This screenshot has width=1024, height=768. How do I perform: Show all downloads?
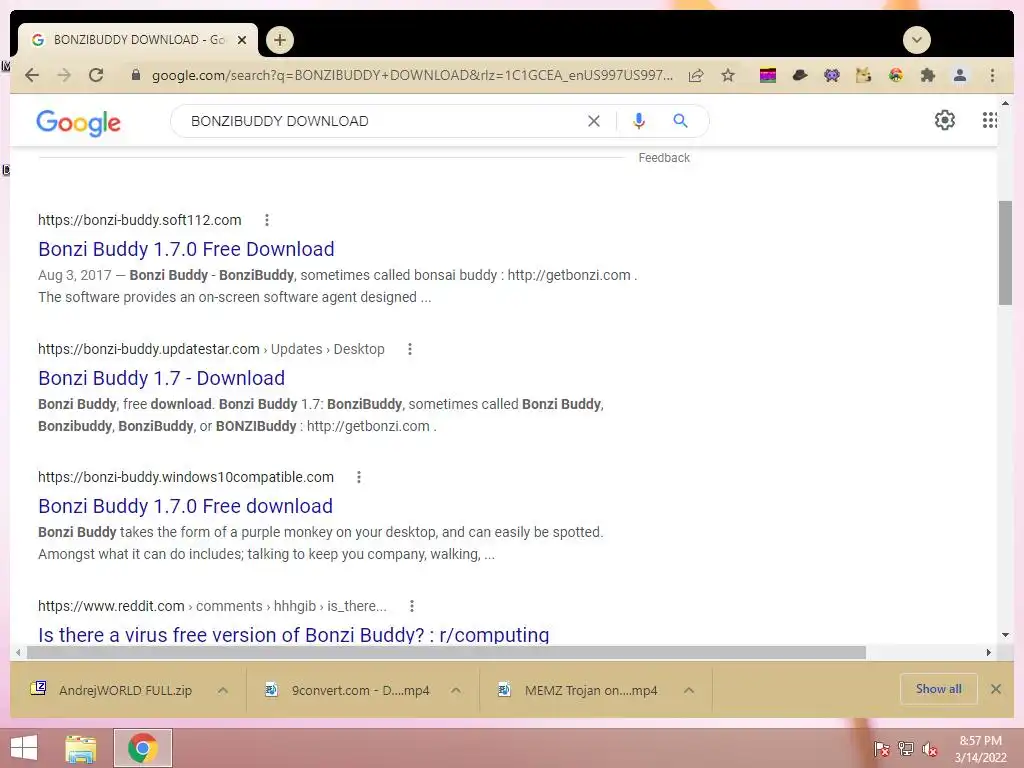(x=938, y=689)
